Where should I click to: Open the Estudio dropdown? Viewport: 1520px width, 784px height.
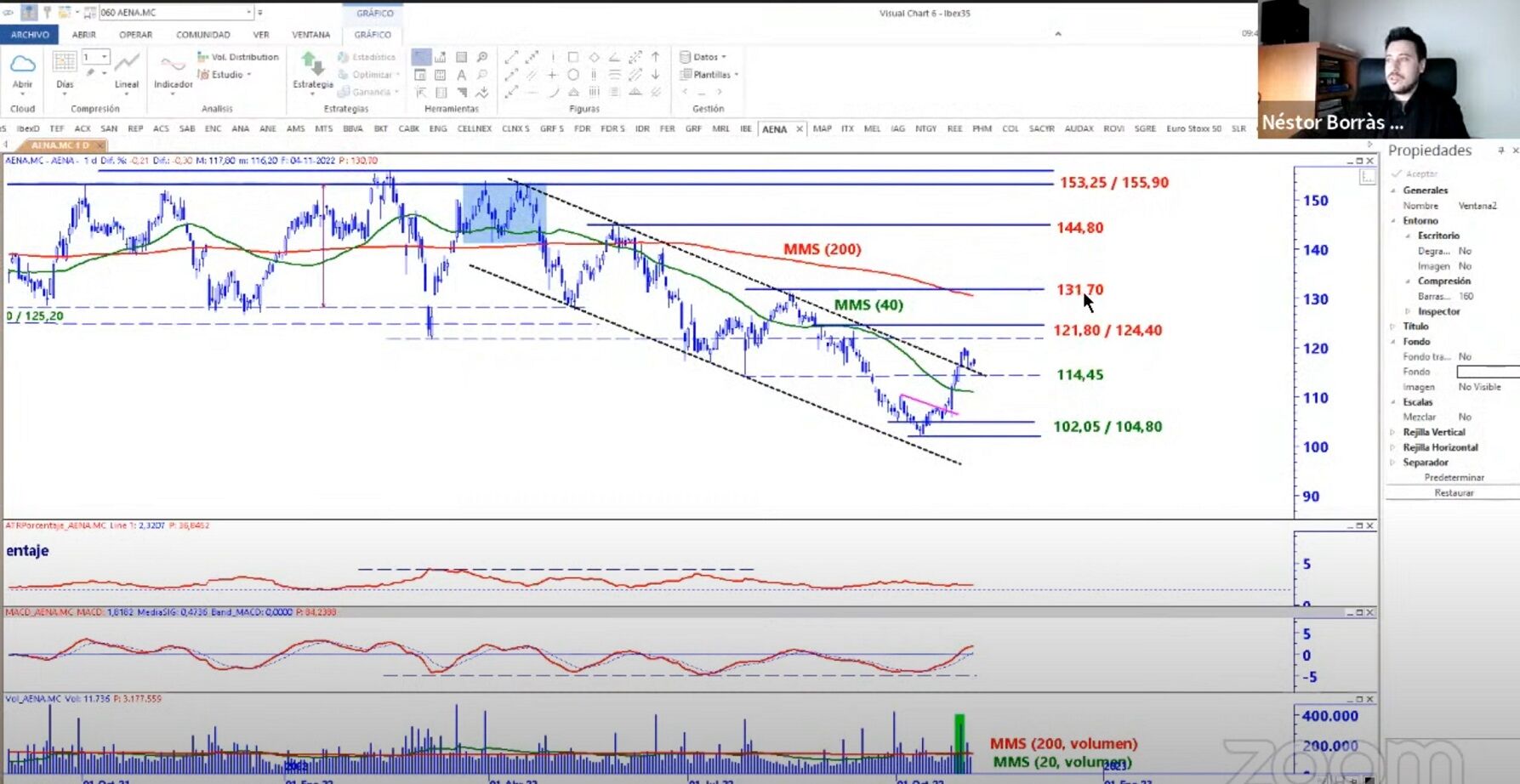pos(225,75)
